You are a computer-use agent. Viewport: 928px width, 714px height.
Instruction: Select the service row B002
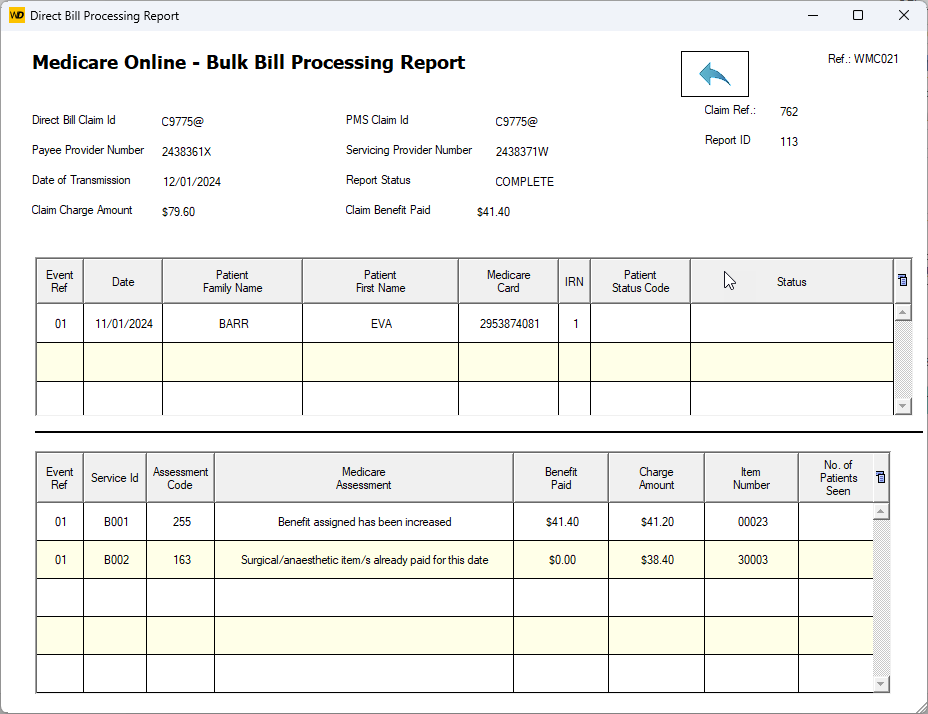tap(455, 559)
